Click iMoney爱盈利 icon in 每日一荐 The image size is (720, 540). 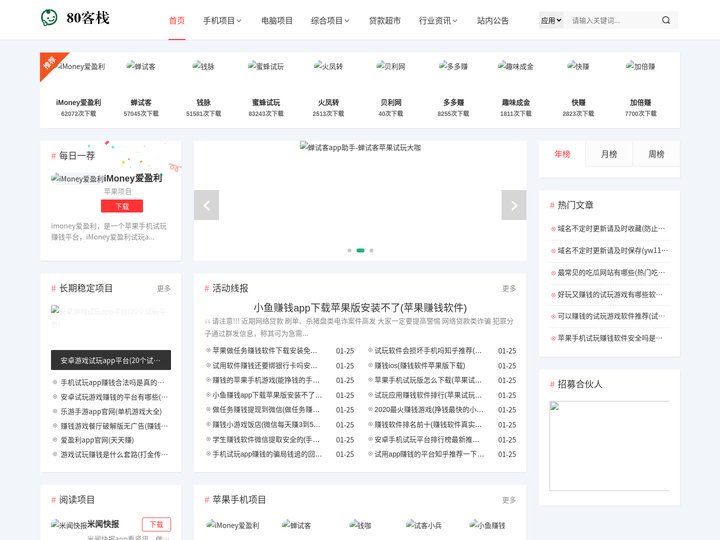point(77,179)
